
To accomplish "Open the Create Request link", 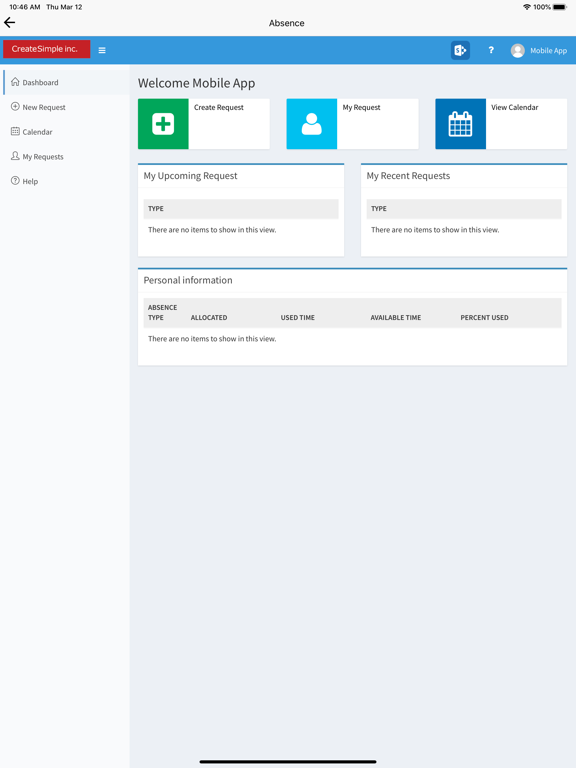I will click(218, 107).
